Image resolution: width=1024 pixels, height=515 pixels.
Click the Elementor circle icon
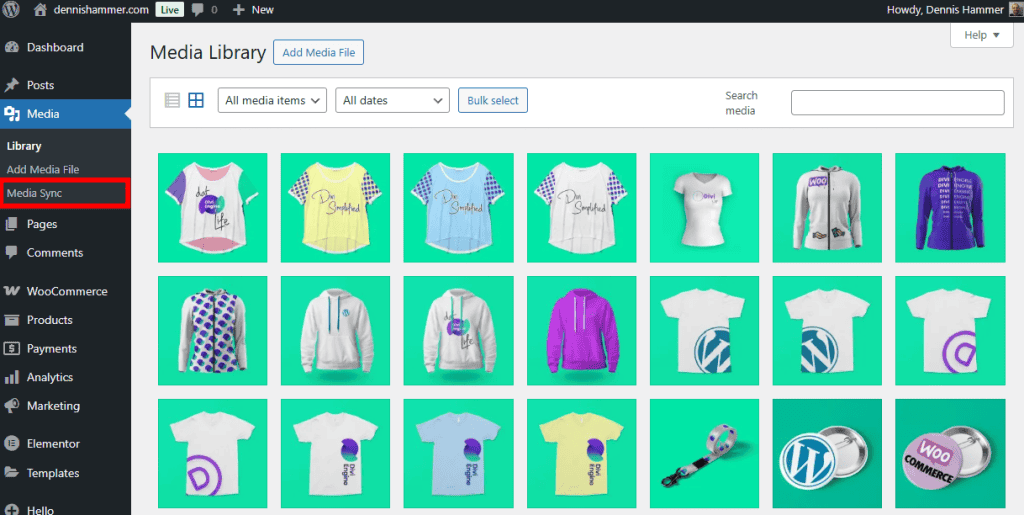pos(11,444)
